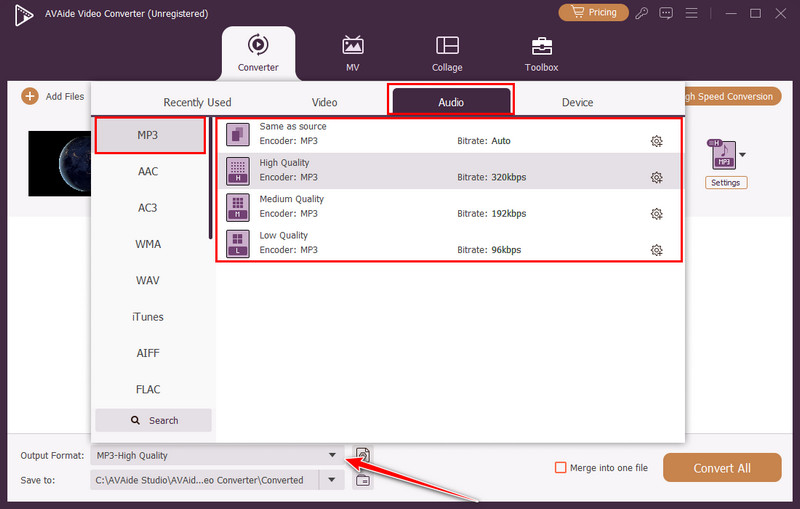Image resolution: width=800 pixels, height=509 pixels.
Task: Select WAV from the format list
Action: pos(148,280)
